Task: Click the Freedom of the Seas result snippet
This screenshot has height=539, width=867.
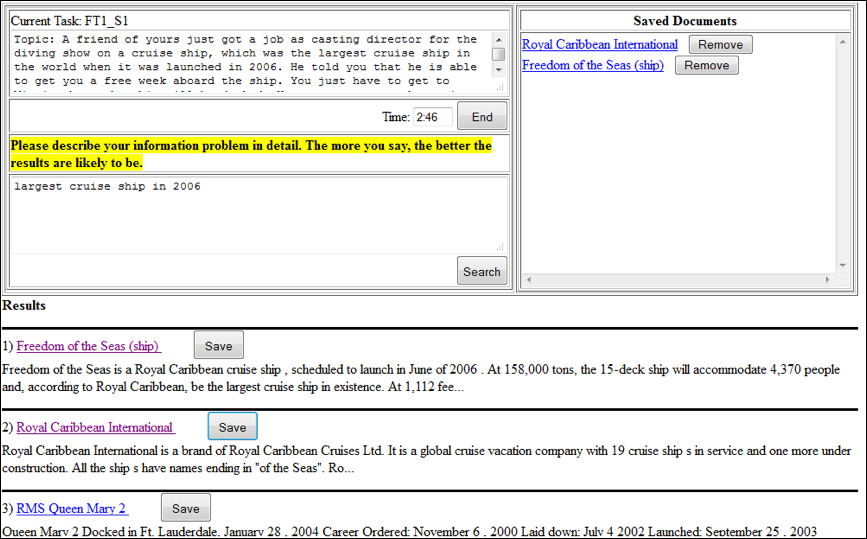Action: tap(421, 378)
